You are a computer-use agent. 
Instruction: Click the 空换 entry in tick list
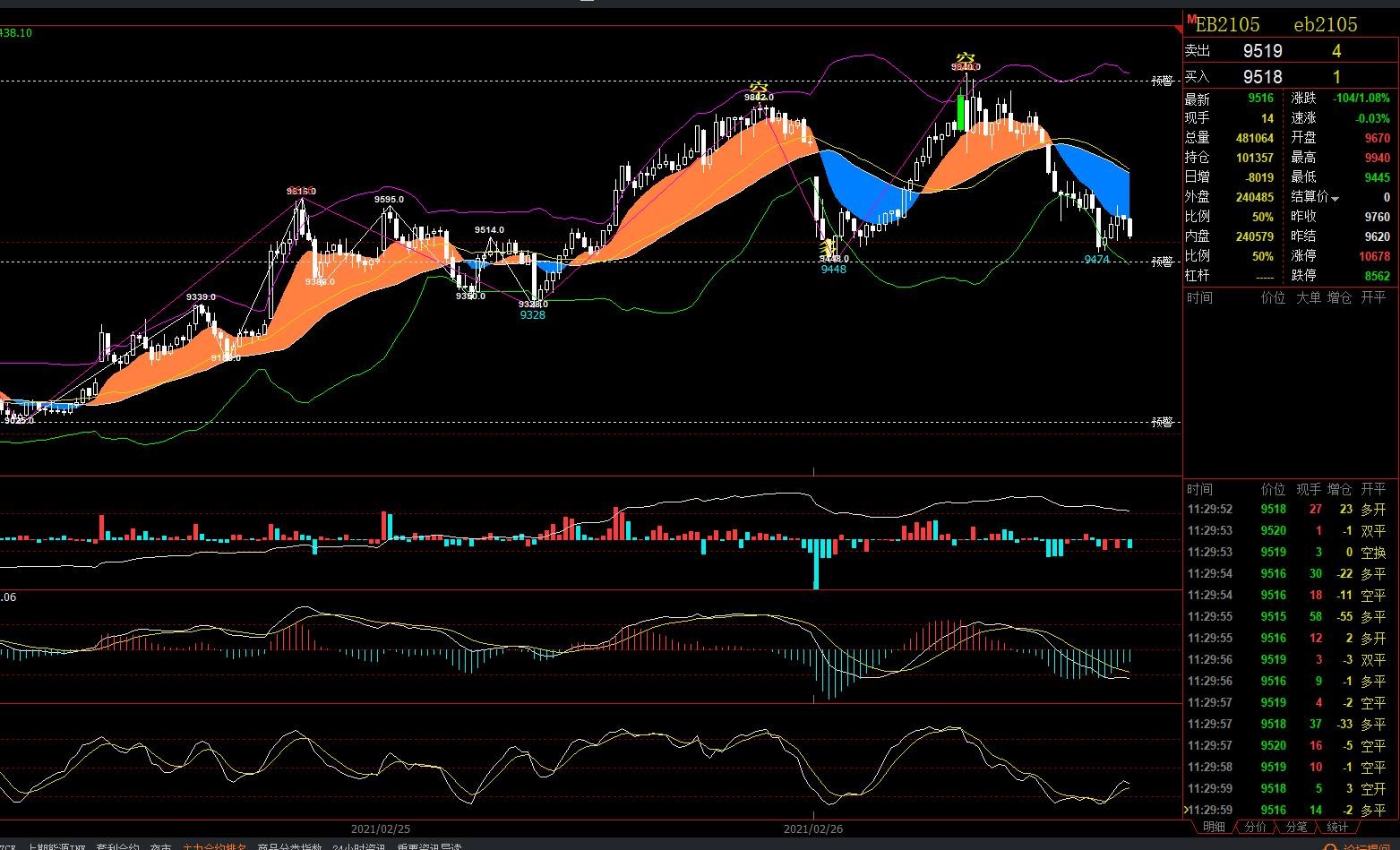[1373, 552]
